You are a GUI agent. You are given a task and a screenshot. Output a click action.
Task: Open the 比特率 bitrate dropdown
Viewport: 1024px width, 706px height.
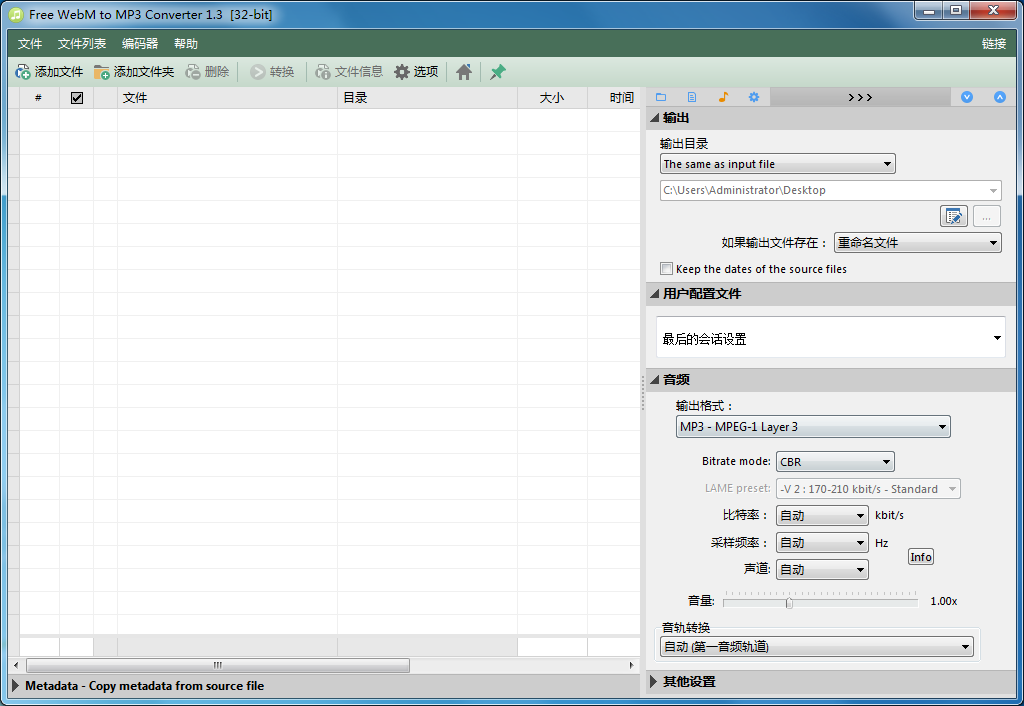tap(822, 515)
